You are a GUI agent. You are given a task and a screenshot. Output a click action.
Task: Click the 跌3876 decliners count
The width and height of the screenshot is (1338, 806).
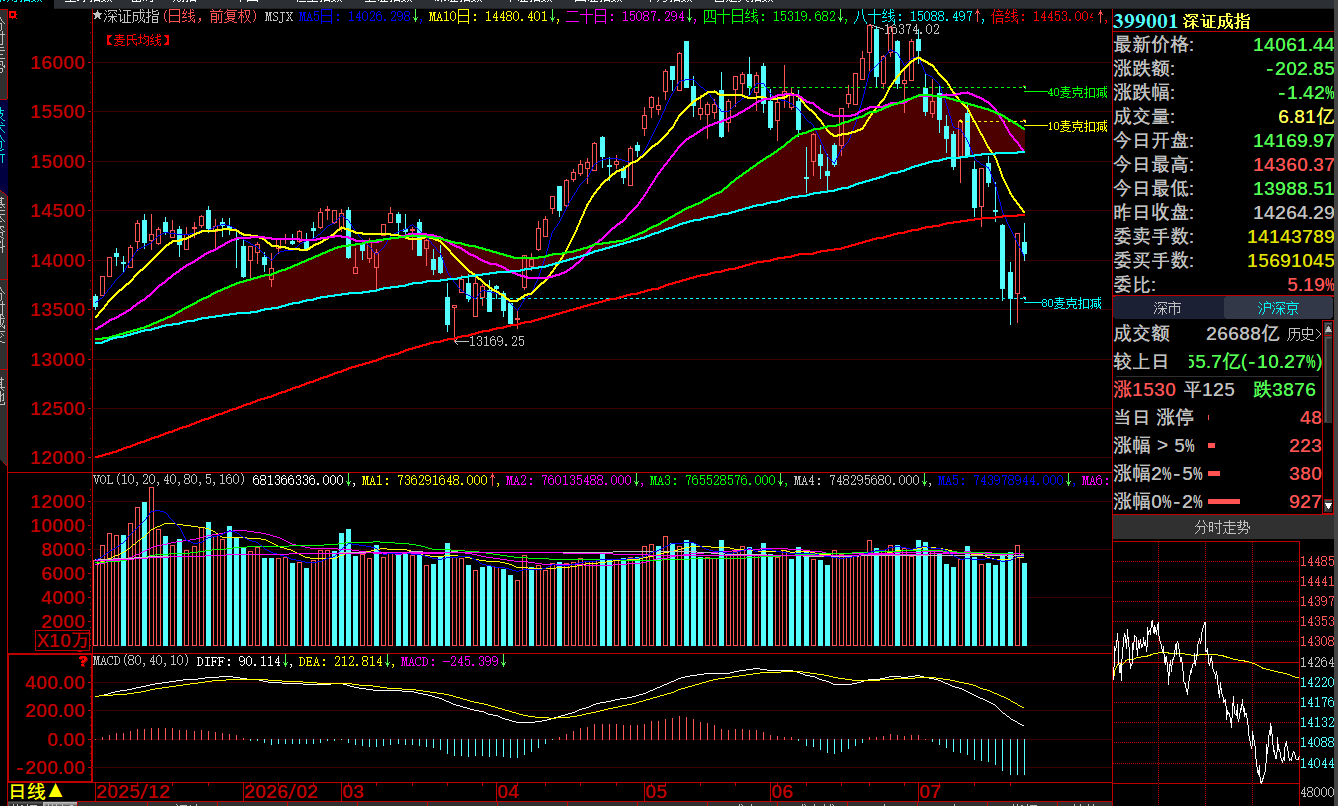click(1286, 390)
